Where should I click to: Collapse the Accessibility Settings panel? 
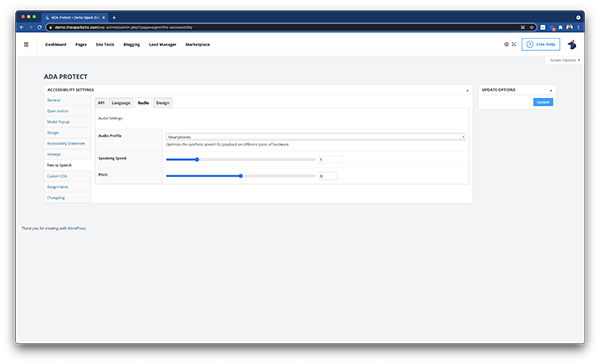point(467,90)
